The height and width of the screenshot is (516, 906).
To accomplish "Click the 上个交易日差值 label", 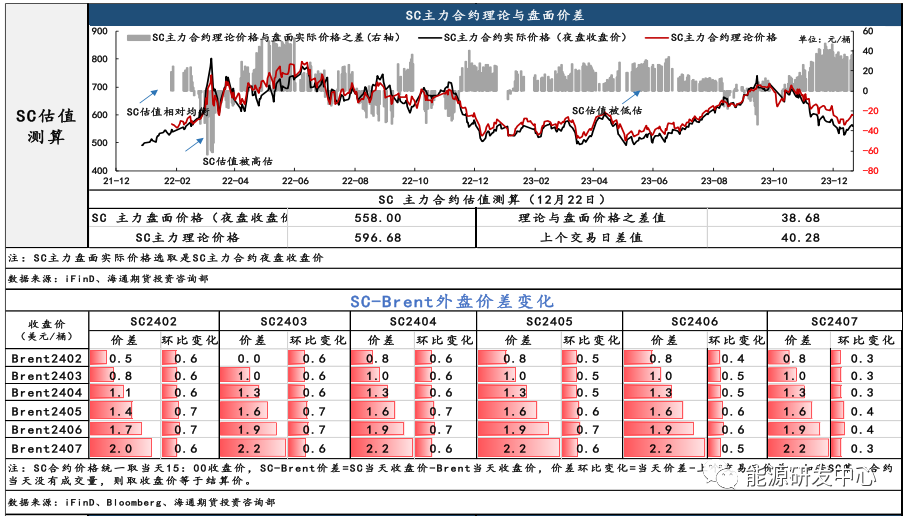I will pyautogui.click(x=592, y=237).
